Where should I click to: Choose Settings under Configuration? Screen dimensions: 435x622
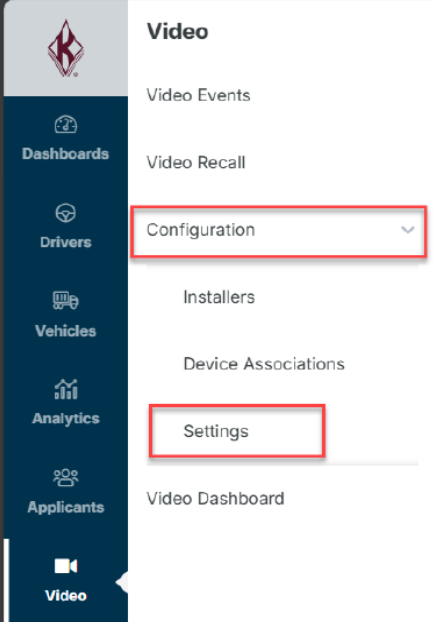click(x=216, y=432)
